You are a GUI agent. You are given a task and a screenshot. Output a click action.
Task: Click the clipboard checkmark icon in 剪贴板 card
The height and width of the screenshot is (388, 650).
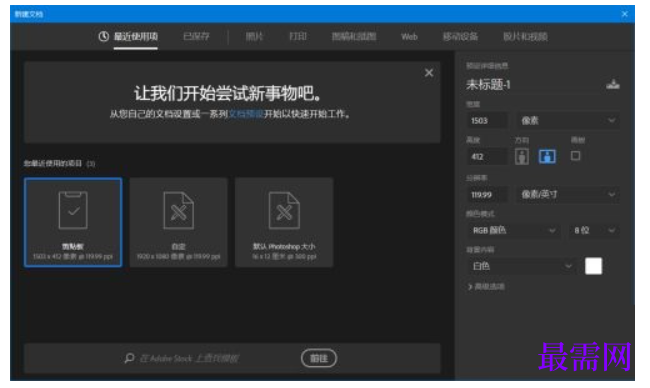click(73, 210)
